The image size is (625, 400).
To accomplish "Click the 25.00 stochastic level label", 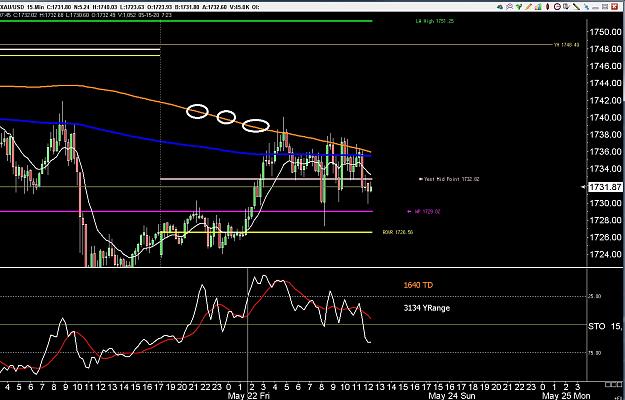I will 595,296.
